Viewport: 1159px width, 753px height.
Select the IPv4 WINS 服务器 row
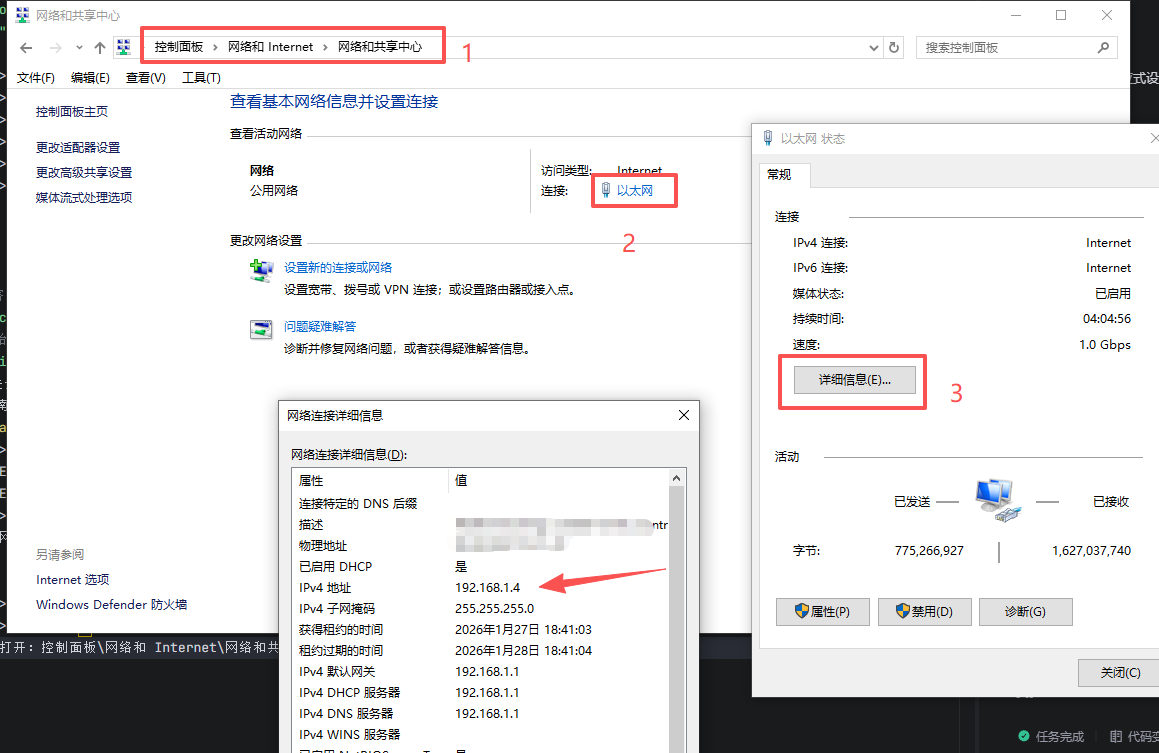(480, 735)
